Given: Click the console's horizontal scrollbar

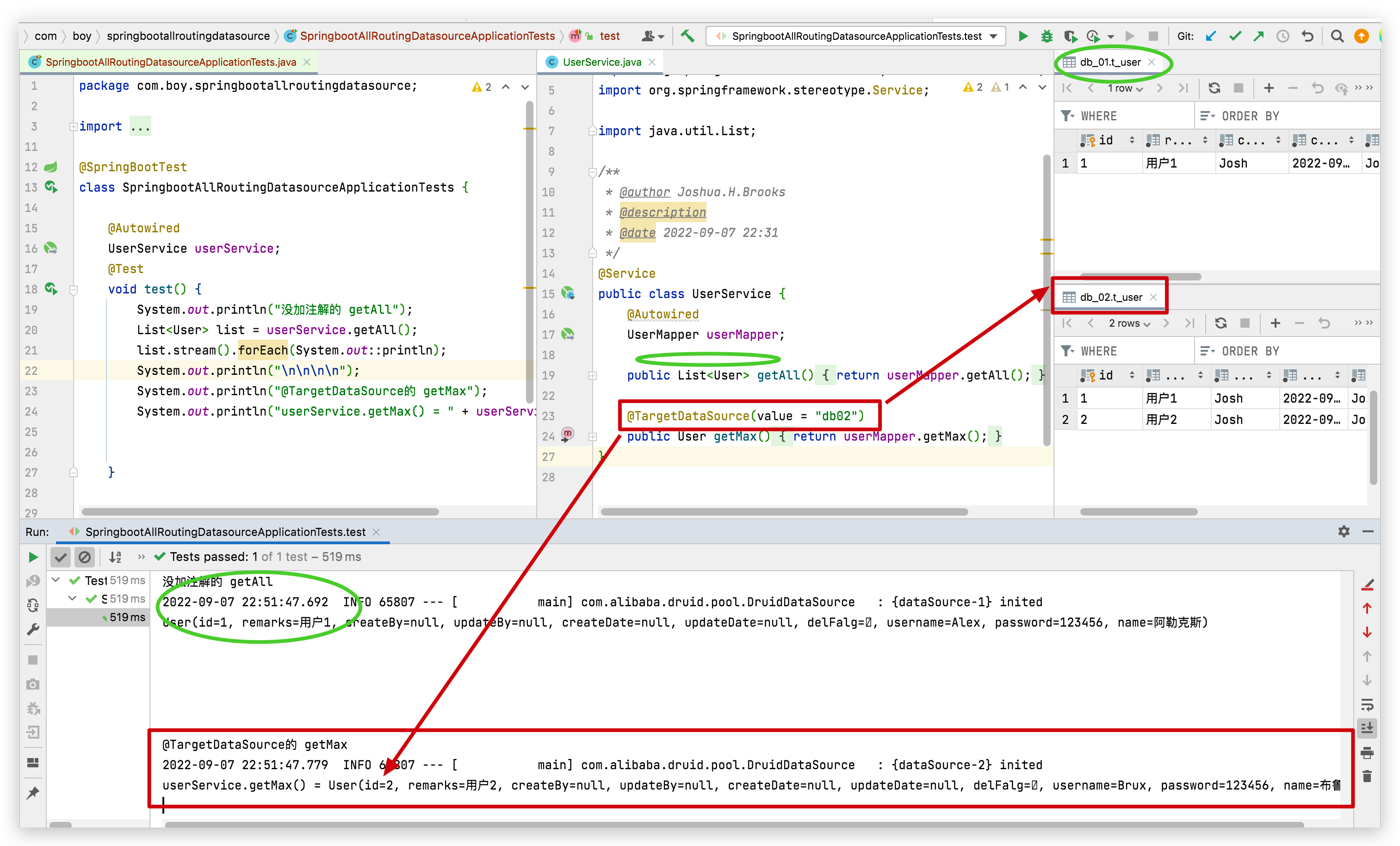Looking at the screenshot, I should point(733,824).
